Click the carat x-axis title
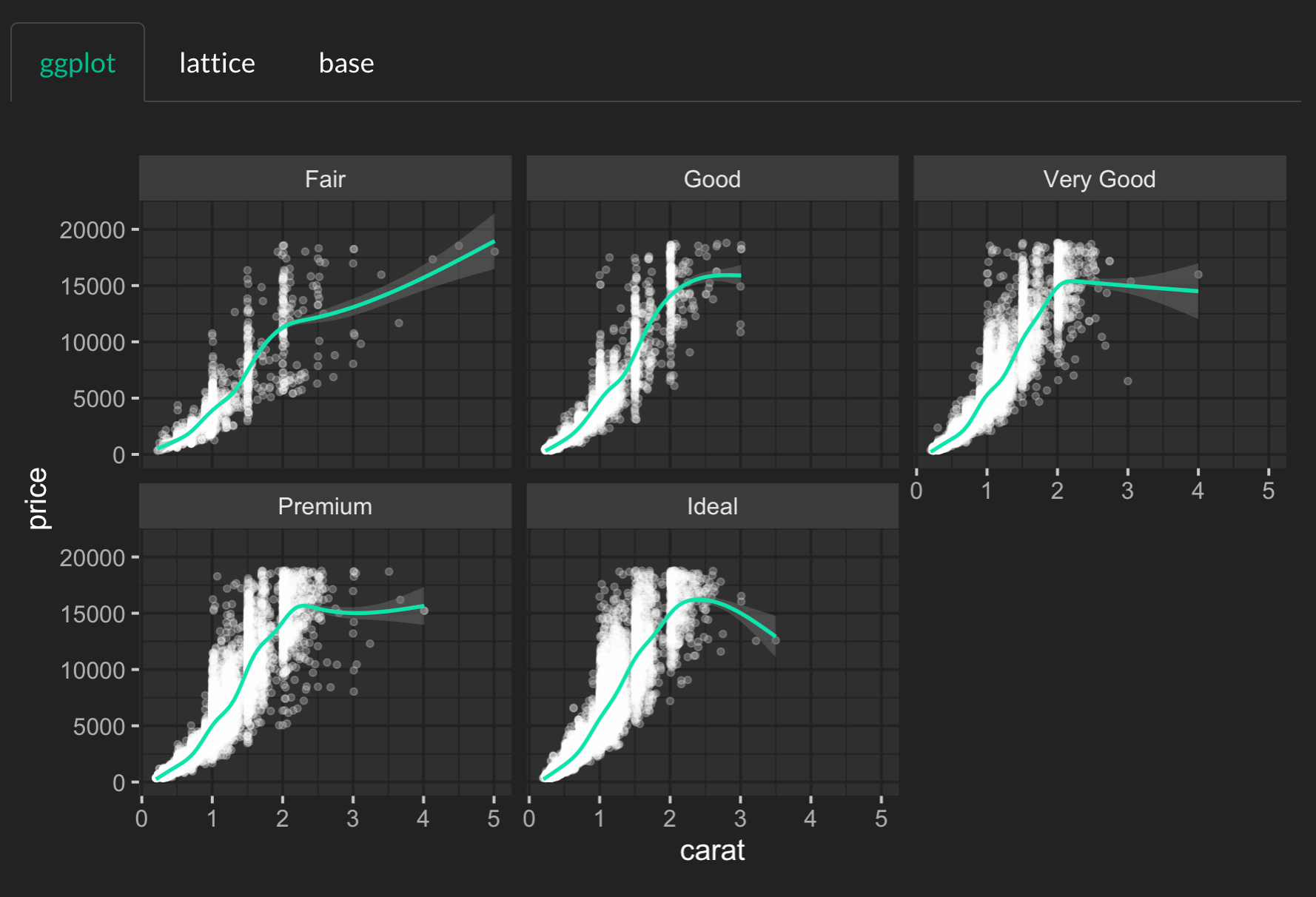Image resolution: width=1316 pixels, height=897 pixels. pyautogui.click(x=712, y=850)
